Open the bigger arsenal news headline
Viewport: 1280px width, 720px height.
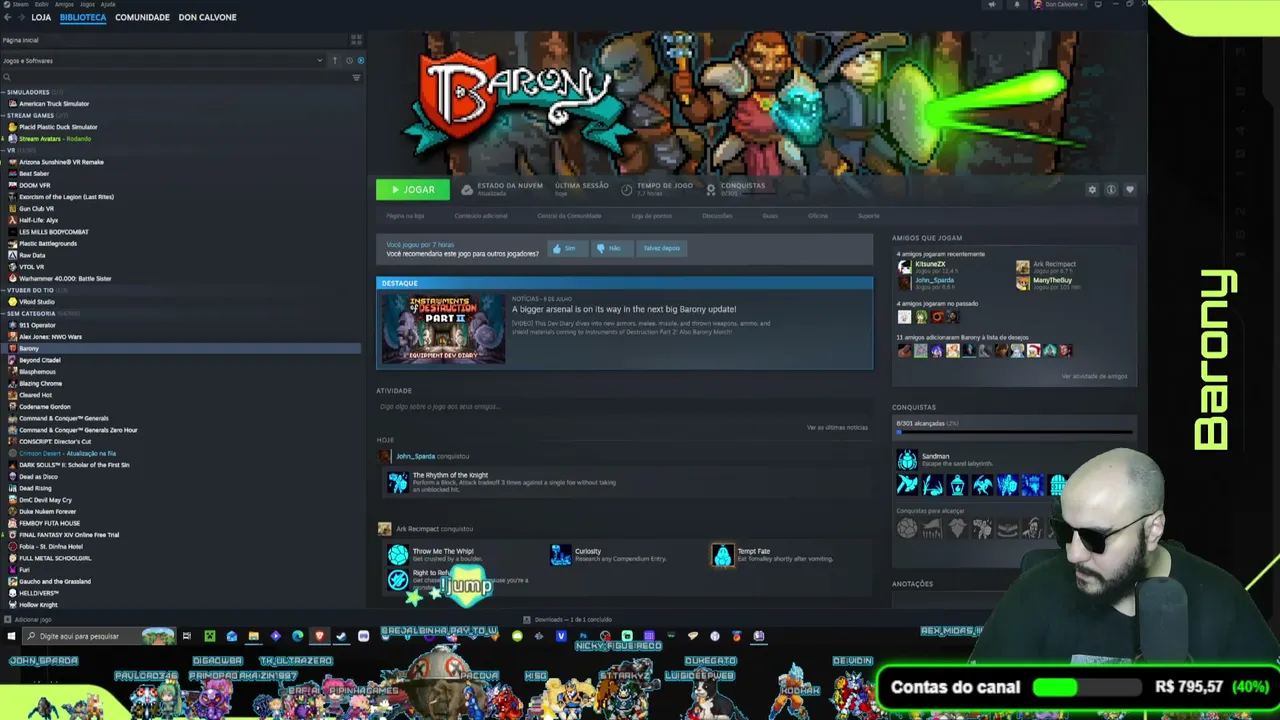coord(624,309)
